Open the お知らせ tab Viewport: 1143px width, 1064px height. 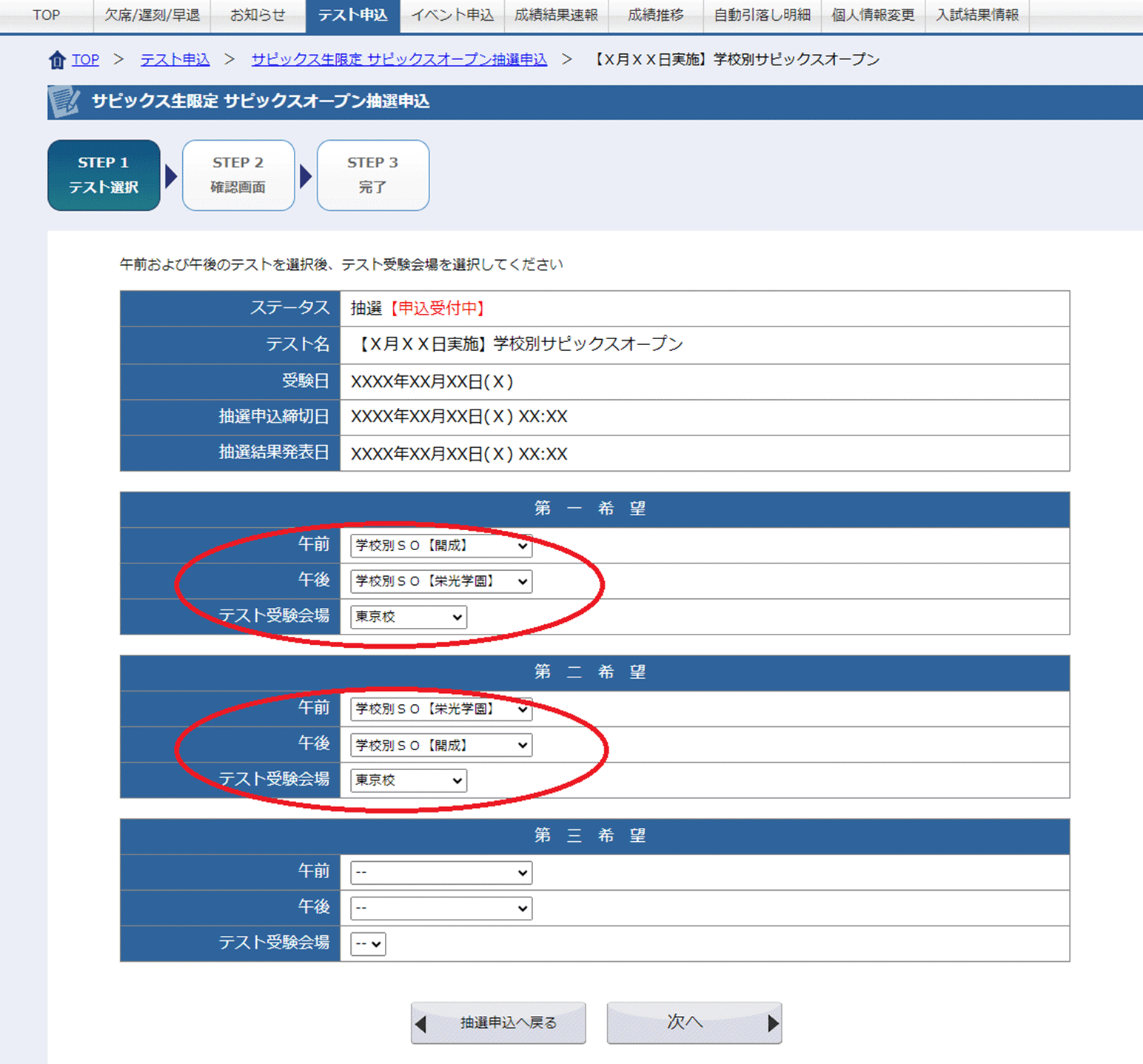coord(258,15)
